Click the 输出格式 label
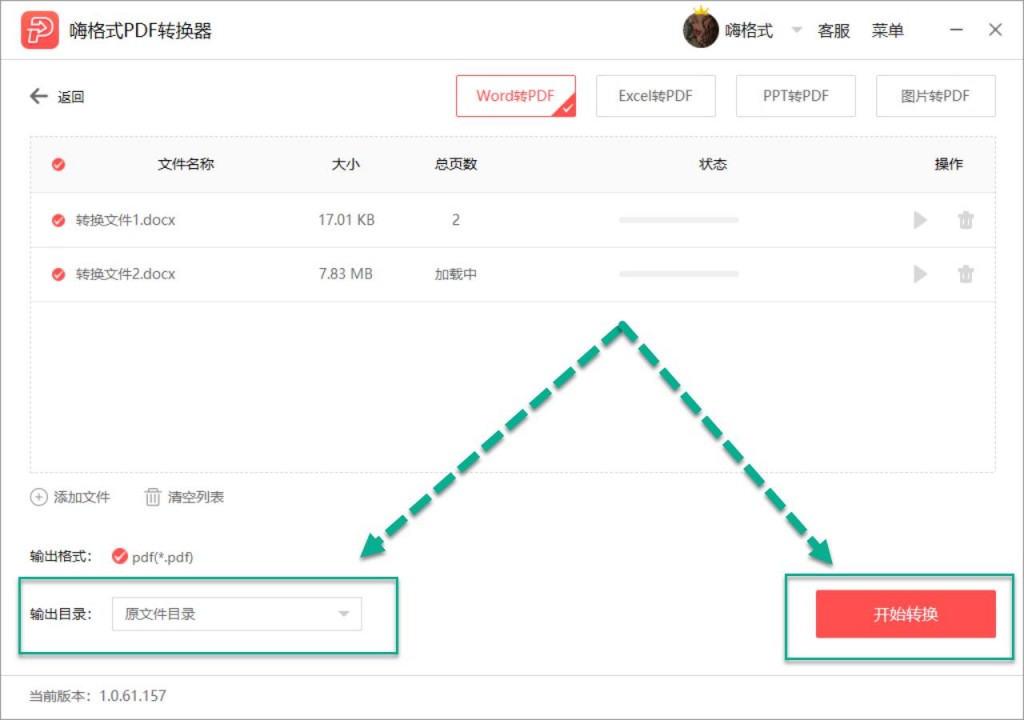This screenshot has height=720, width=1024. click(61, 557)
